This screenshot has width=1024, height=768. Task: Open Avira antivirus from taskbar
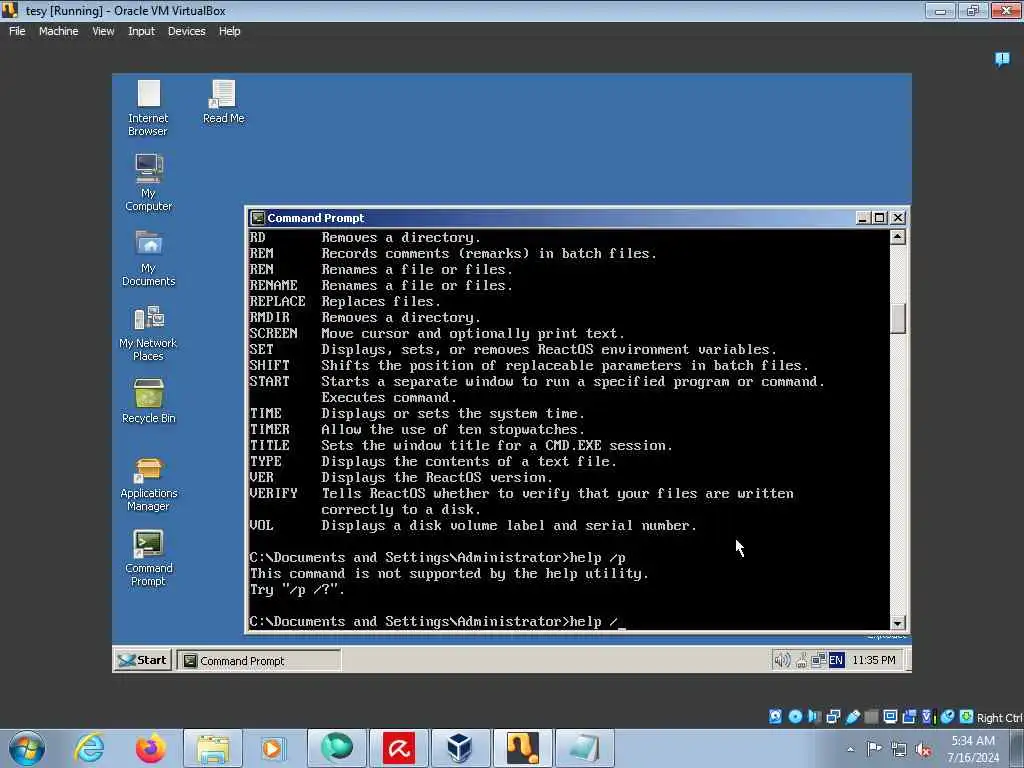point(399,748)
